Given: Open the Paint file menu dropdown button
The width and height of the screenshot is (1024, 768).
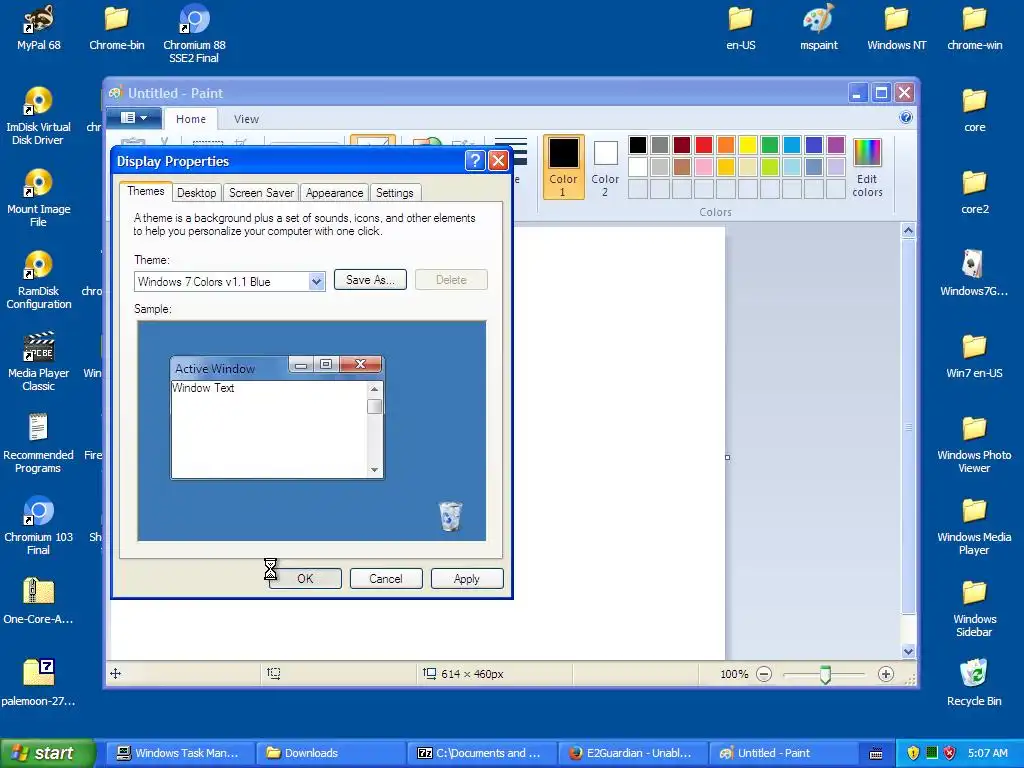Looking at the screenshot, I should click(134, 118).
